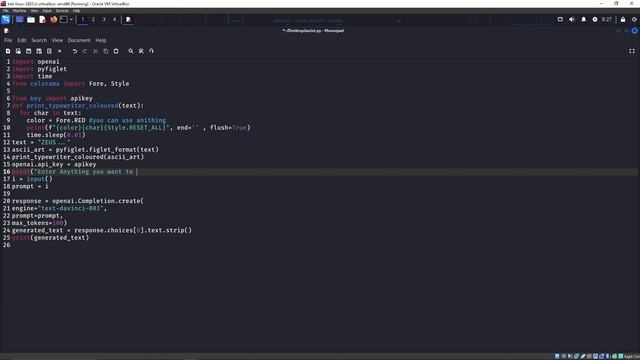This screenshot has width=640, height=360.
Task: Open the VirtualBox Devices menu
Action: coord(62,11)
